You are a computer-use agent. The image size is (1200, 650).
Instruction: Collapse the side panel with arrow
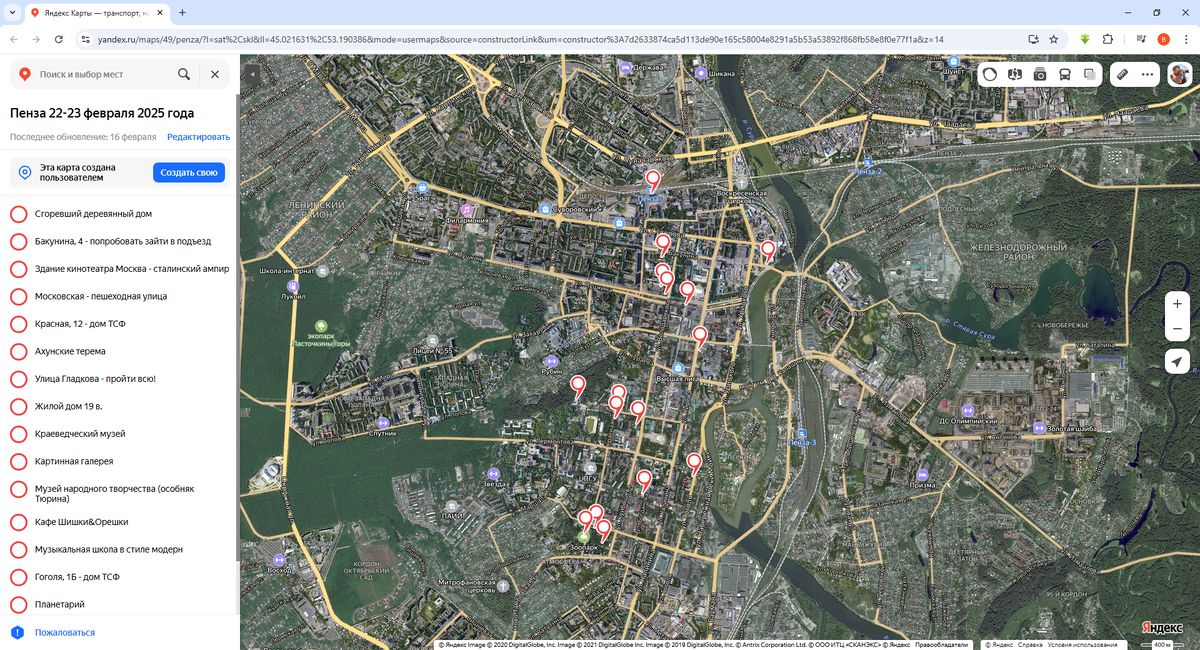point(253,74)
